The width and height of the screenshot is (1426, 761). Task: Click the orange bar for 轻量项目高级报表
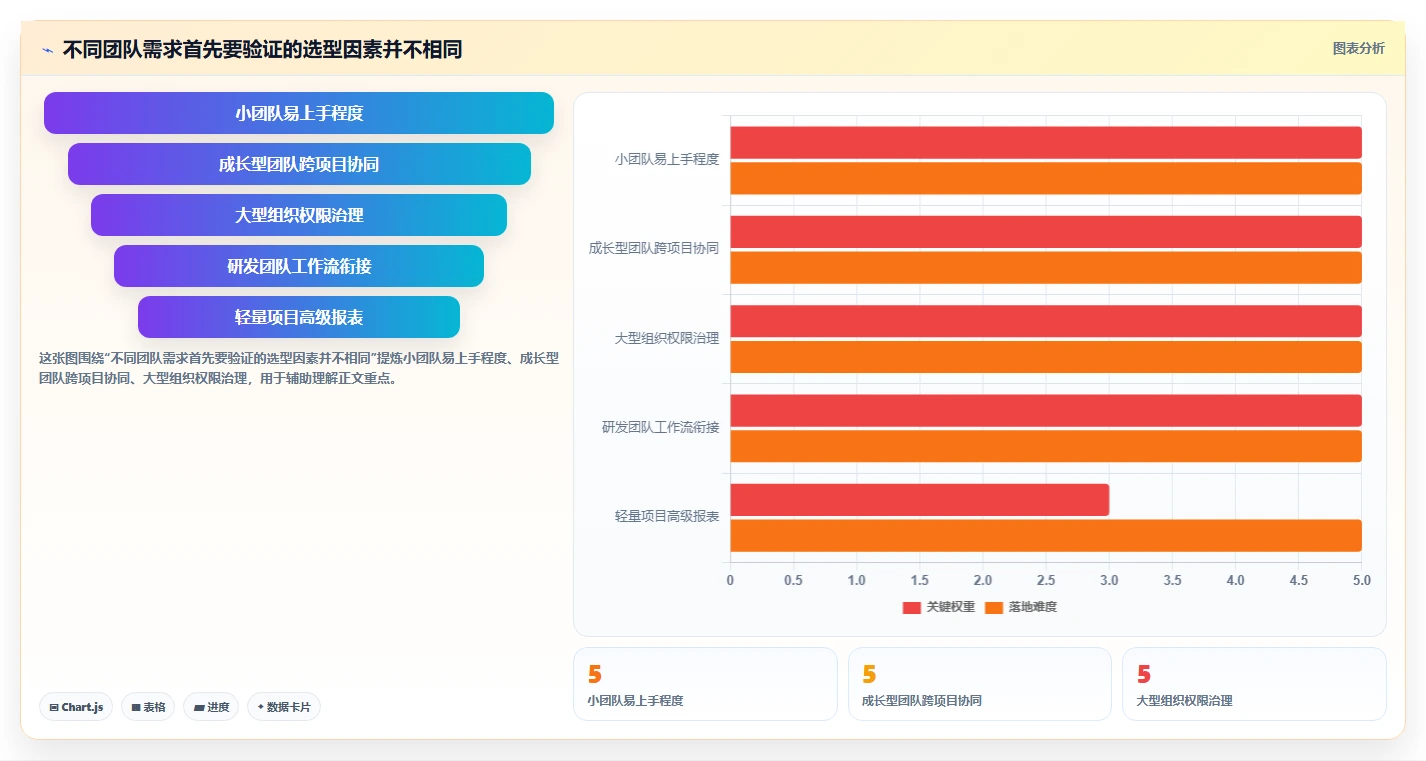point(1046,535)
